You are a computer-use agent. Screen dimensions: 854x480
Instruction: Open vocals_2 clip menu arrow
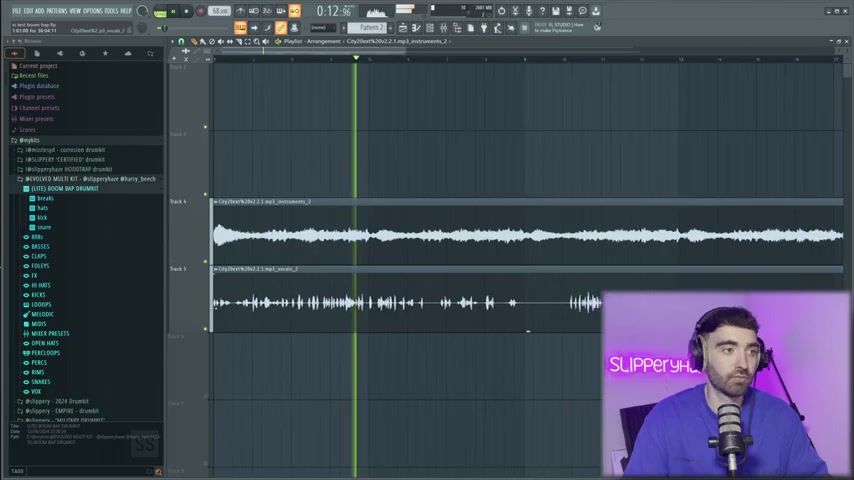tap(216, 269)
